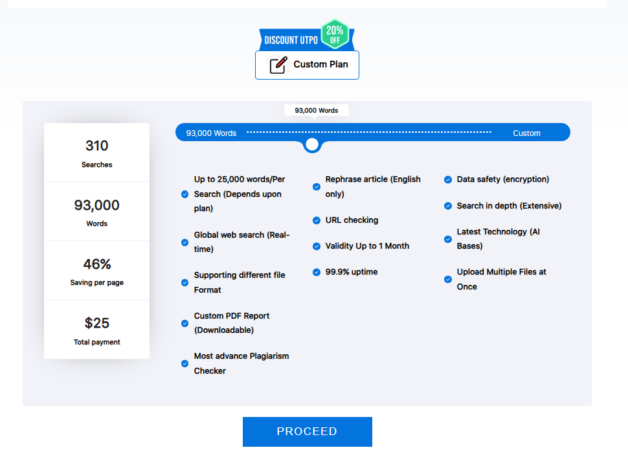This screenshot has height=450, width=628.
Task: Click the 46% Saving per page card
Action: point(97,271)
